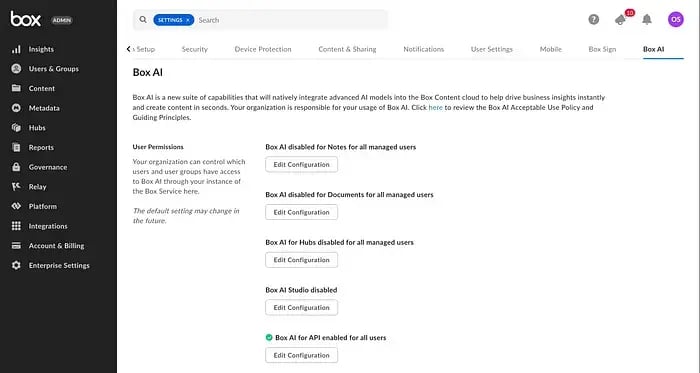The image size is (700, 373).
Task: Click the Relay flag icon
Action: (x=16, y=186)
